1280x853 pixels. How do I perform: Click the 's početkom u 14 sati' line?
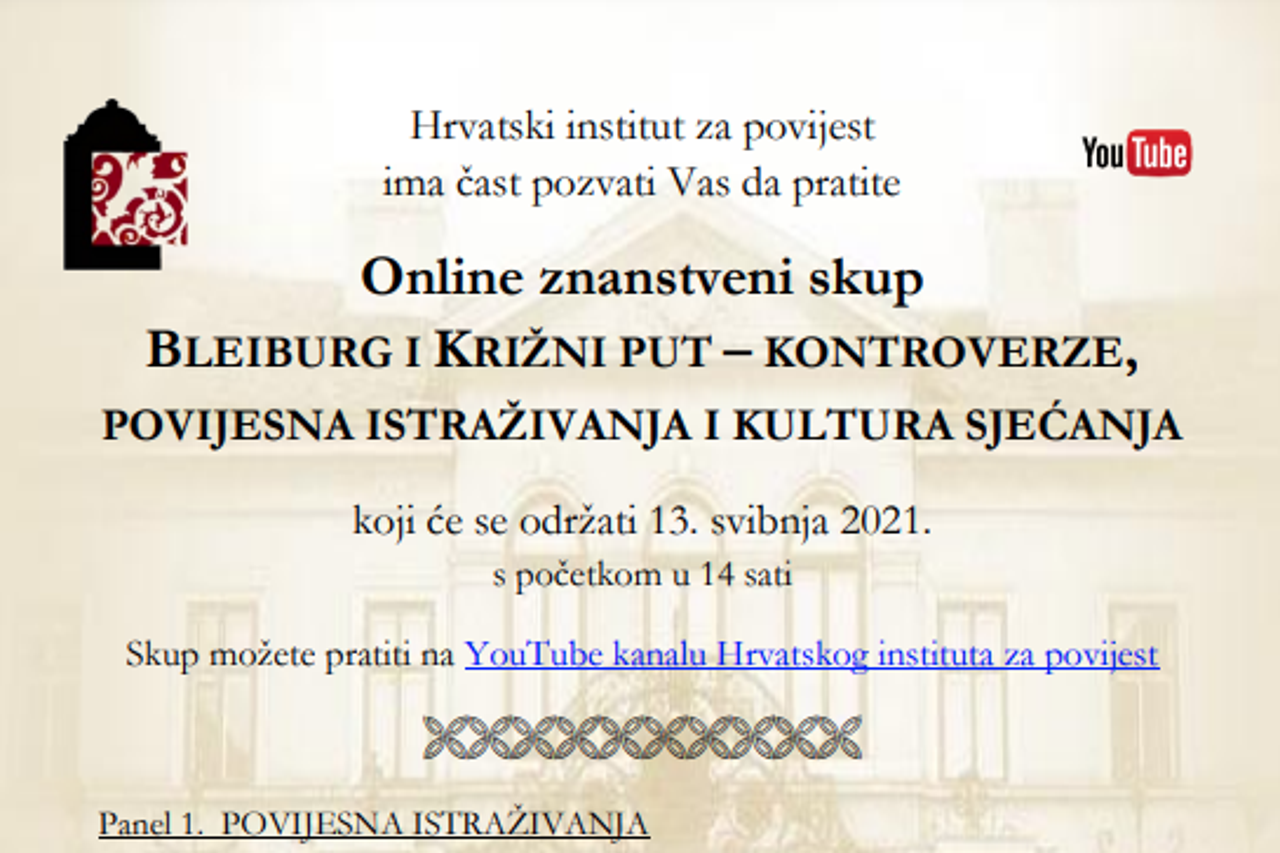click(641, 576)
